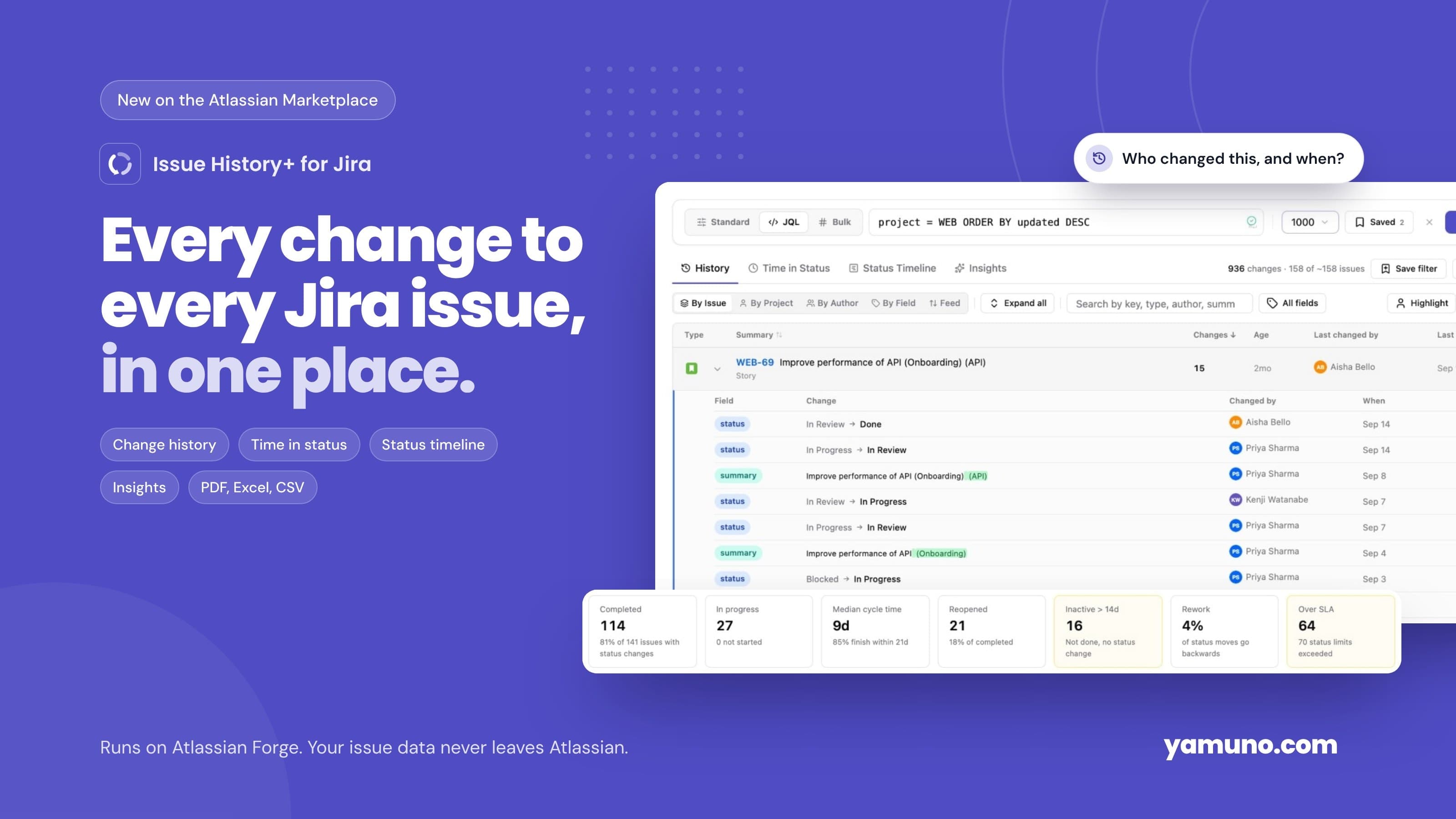Click the Inactive > 14d stat card
The image size is (1456, 819).
point(1108,631)
